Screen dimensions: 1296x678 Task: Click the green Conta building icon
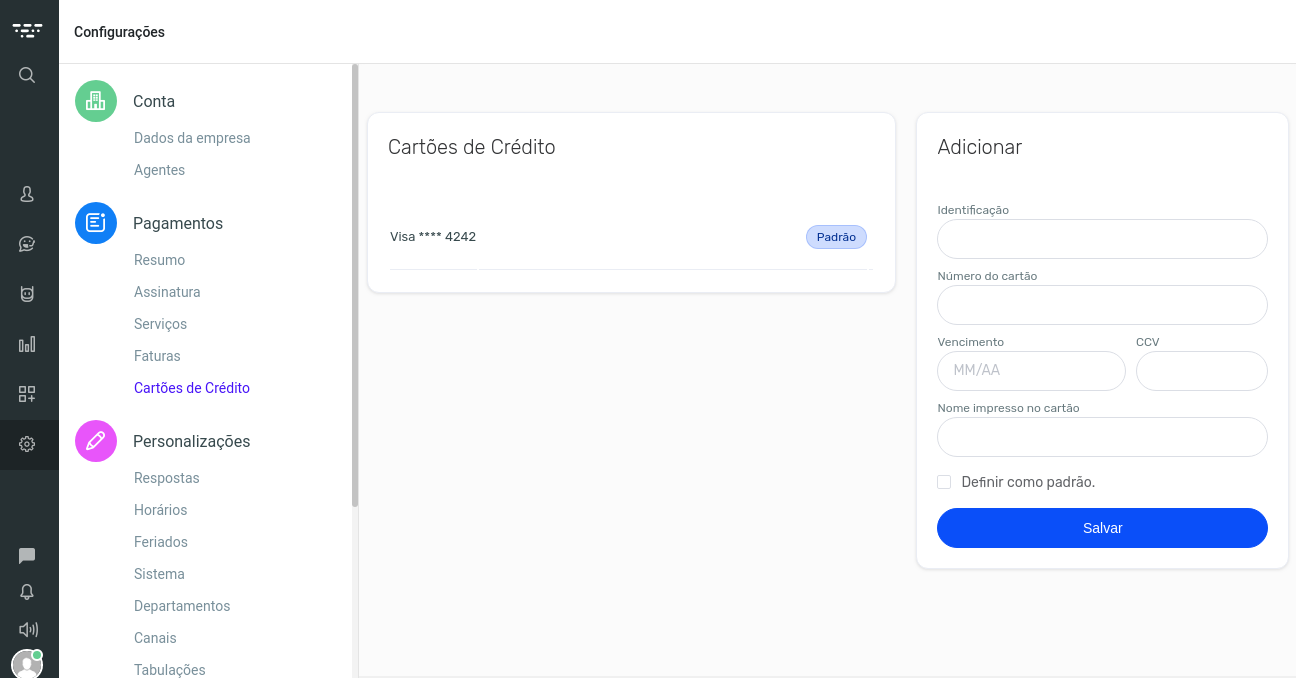[96, 101]
